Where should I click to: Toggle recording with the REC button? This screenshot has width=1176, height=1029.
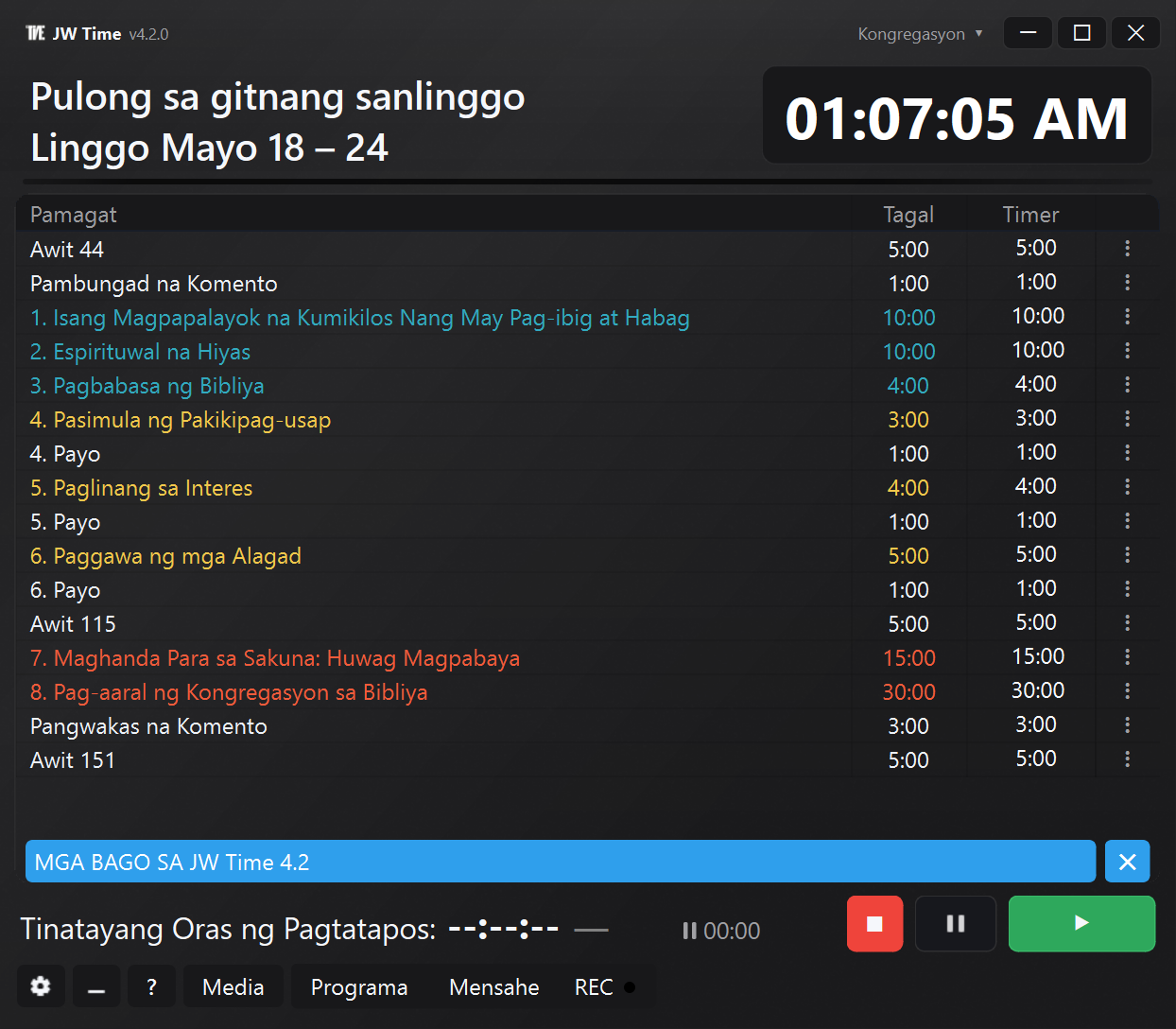click(x=605, y=986)
